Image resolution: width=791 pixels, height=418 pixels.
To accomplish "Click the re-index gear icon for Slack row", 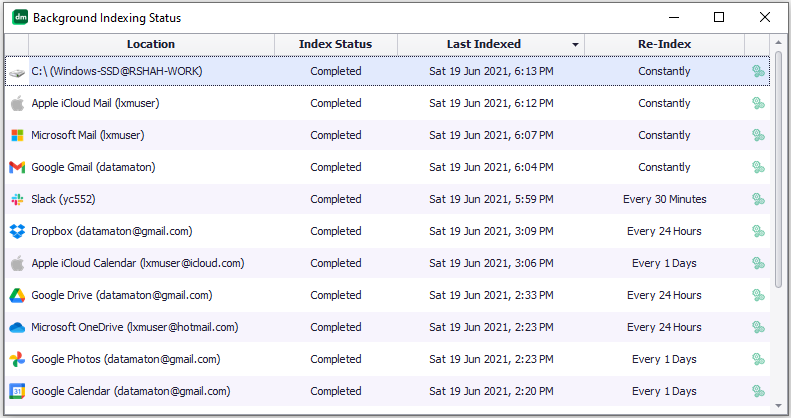I will 758,199.
